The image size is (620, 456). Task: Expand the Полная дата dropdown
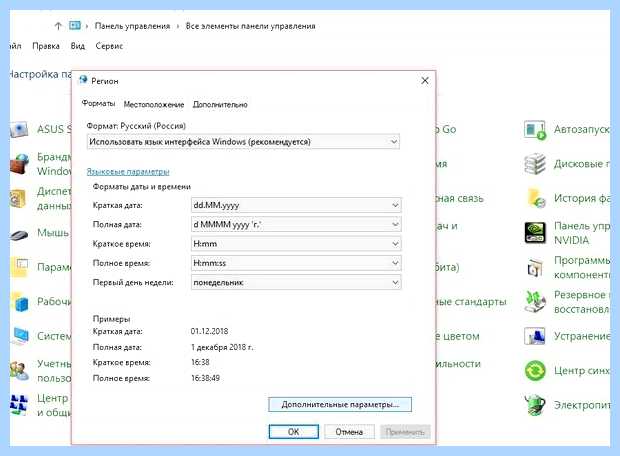tap(296, 224)
